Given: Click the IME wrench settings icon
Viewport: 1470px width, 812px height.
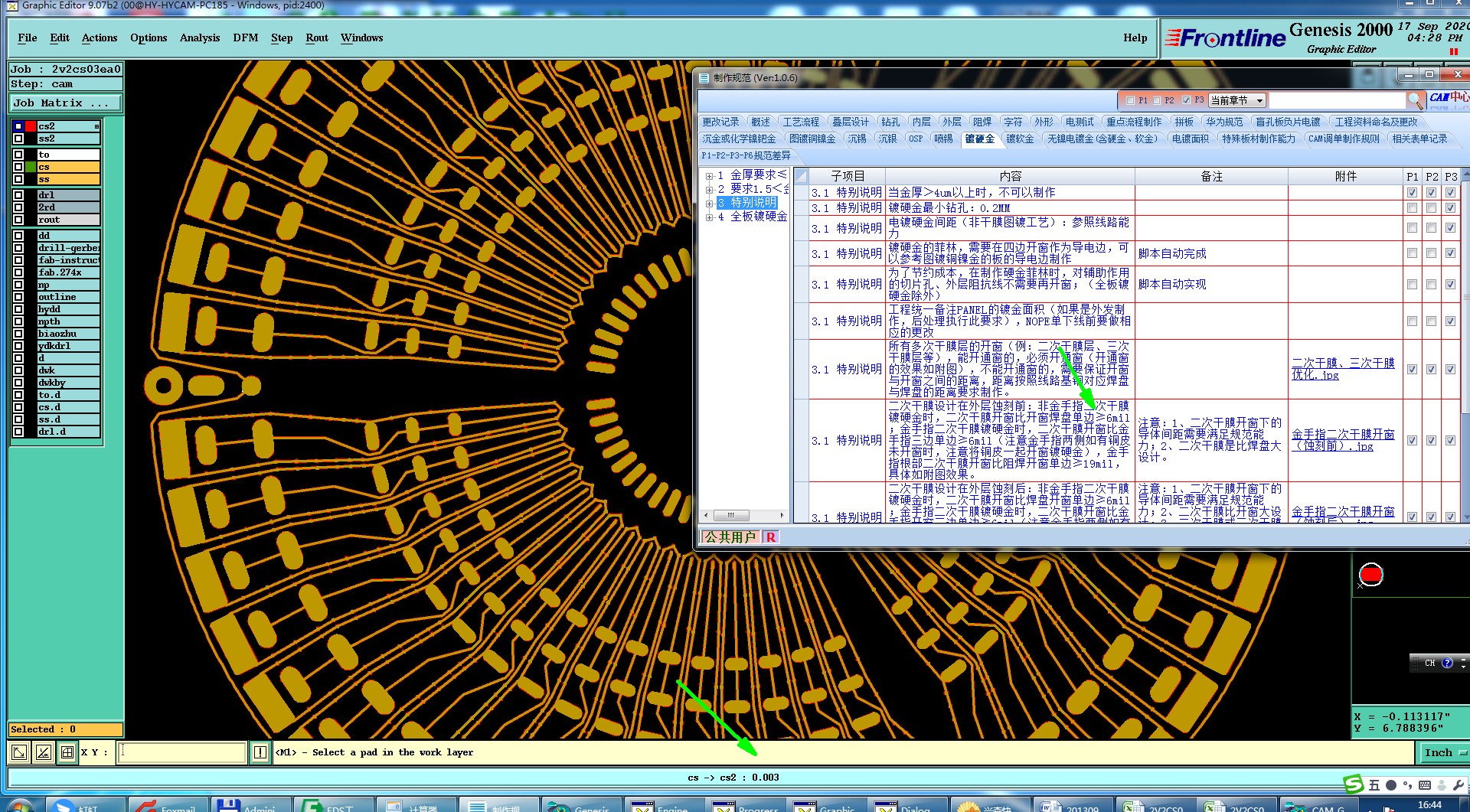Looking at the screenshot, I should [1457, 785].
